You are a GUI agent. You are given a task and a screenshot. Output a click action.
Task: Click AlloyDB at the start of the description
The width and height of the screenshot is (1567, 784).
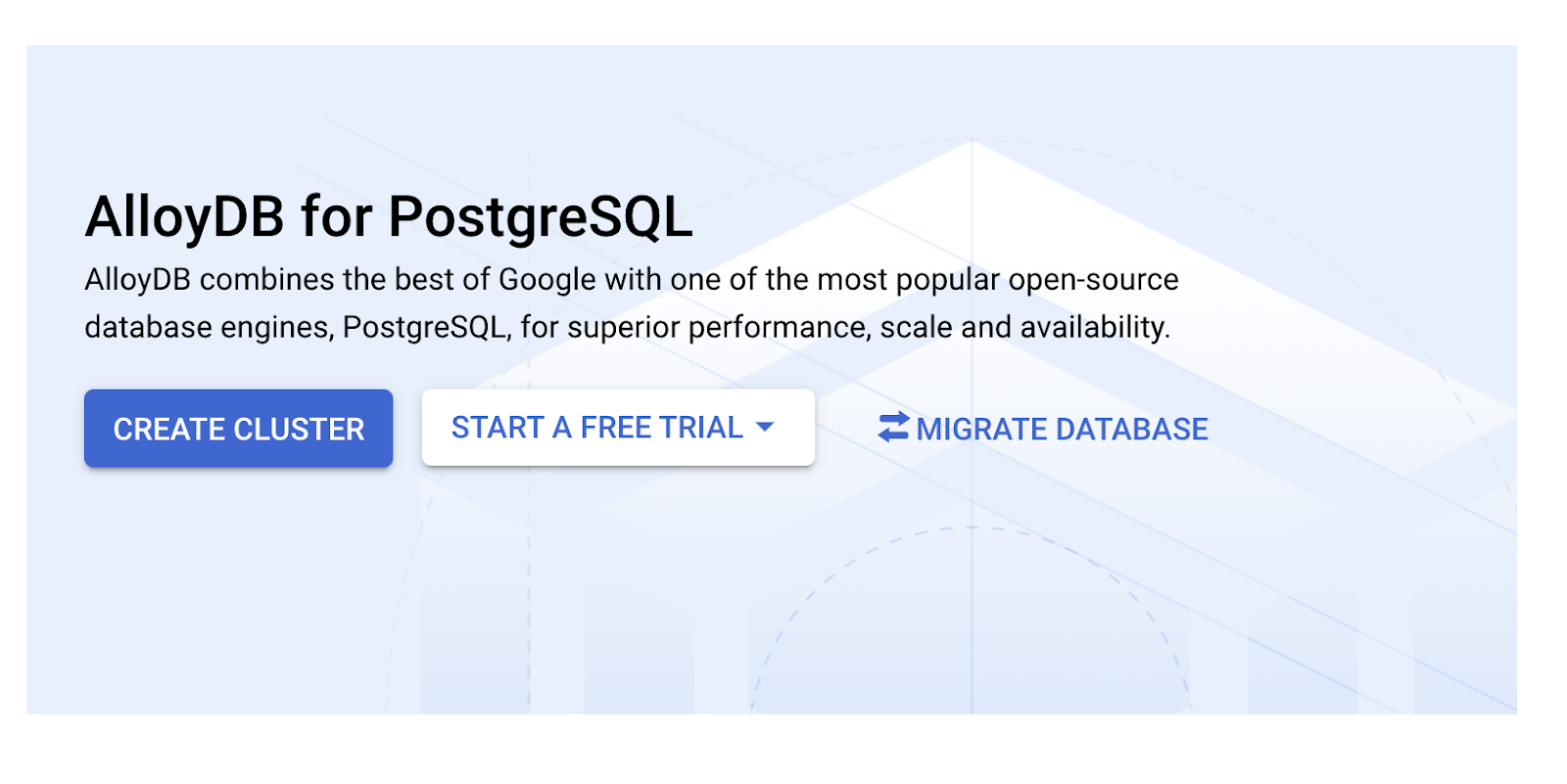pos(137,280)
